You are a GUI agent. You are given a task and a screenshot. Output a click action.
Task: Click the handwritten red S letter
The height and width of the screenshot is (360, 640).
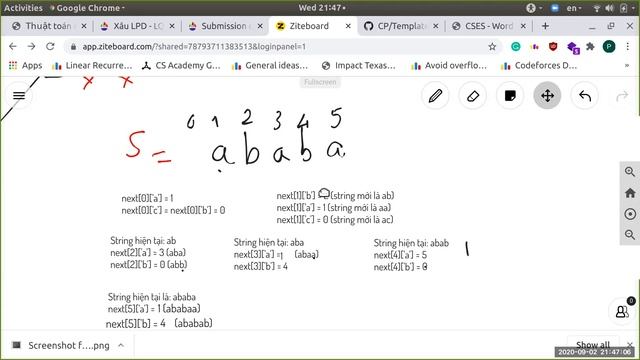click(135, 144)
